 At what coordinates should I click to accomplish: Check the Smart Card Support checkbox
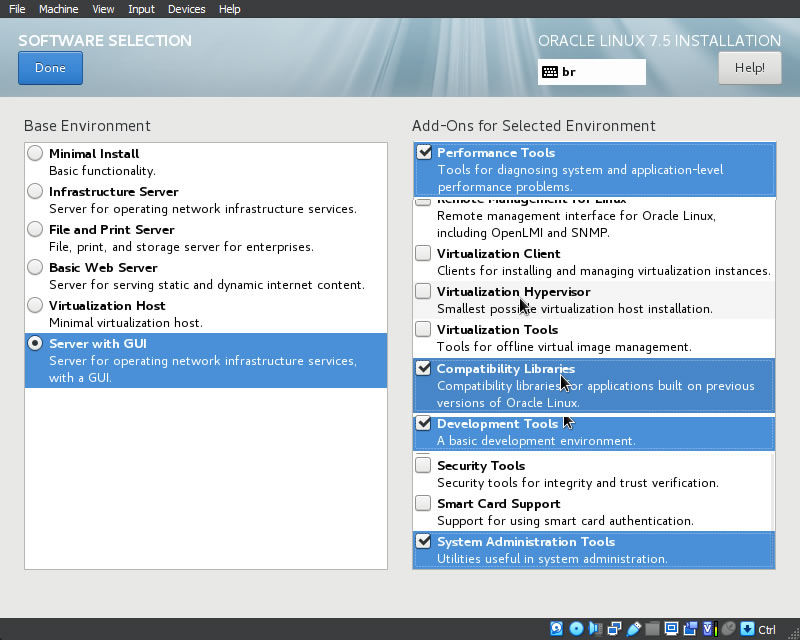point(423,503)
